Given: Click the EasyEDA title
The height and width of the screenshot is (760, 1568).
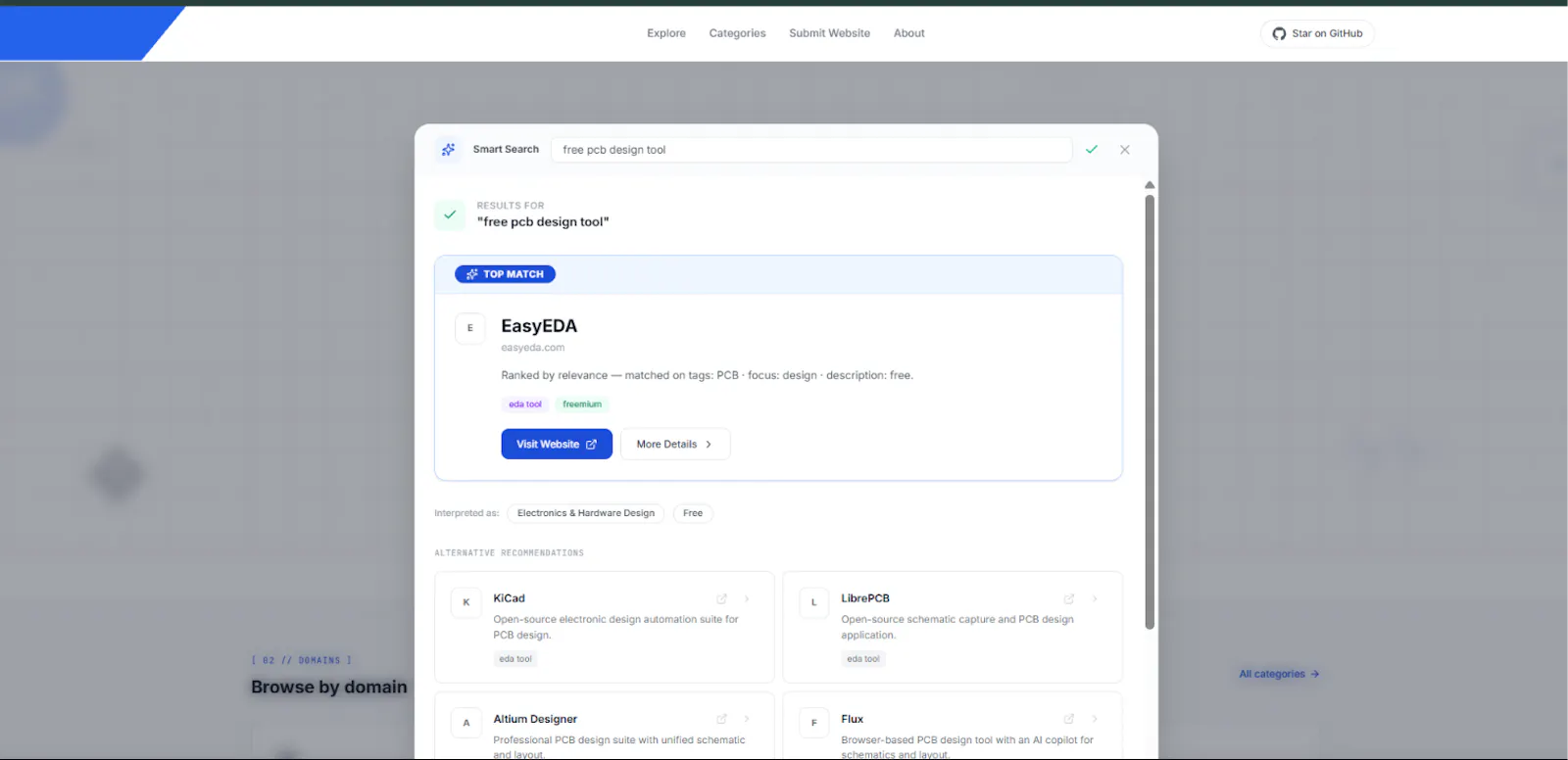Looking at the screenshot, I should pyautogui.click(x=539, y=326).
